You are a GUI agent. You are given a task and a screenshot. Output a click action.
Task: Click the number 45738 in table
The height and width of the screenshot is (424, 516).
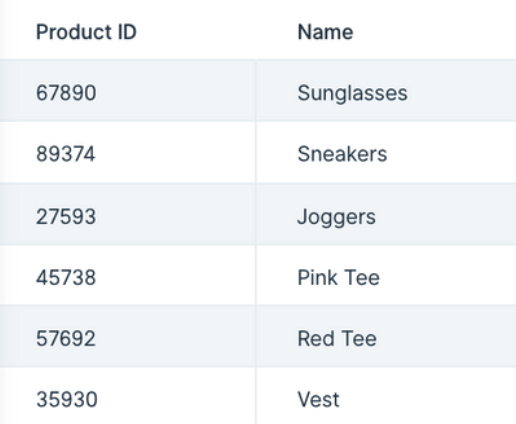(x=66, y=278)
